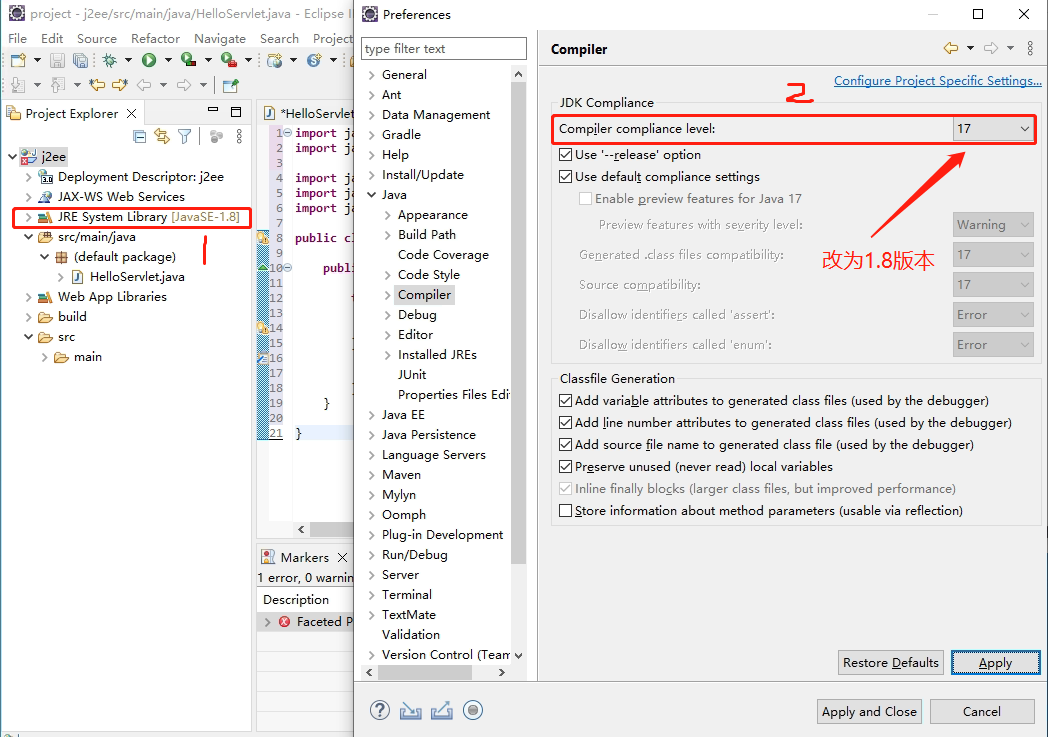The image size is (1048, 737).
Task: Expand the Maven preferences node
Action: click(372, 475)
